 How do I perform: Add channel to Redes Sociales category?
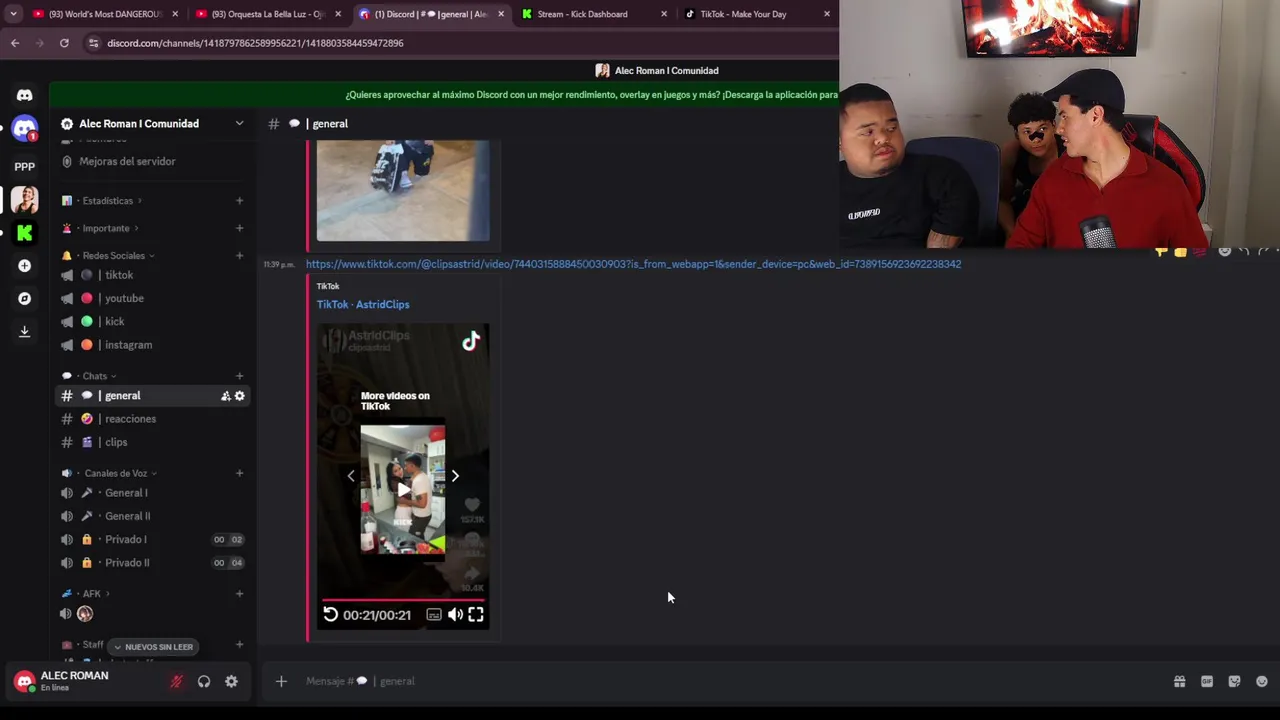[x=239, y=256]
